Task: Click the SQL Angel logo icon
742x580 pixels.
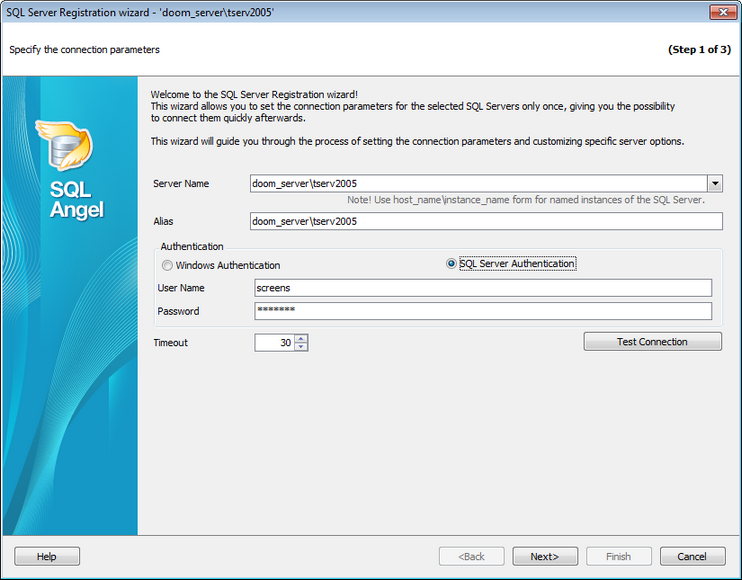Action: 65,146
